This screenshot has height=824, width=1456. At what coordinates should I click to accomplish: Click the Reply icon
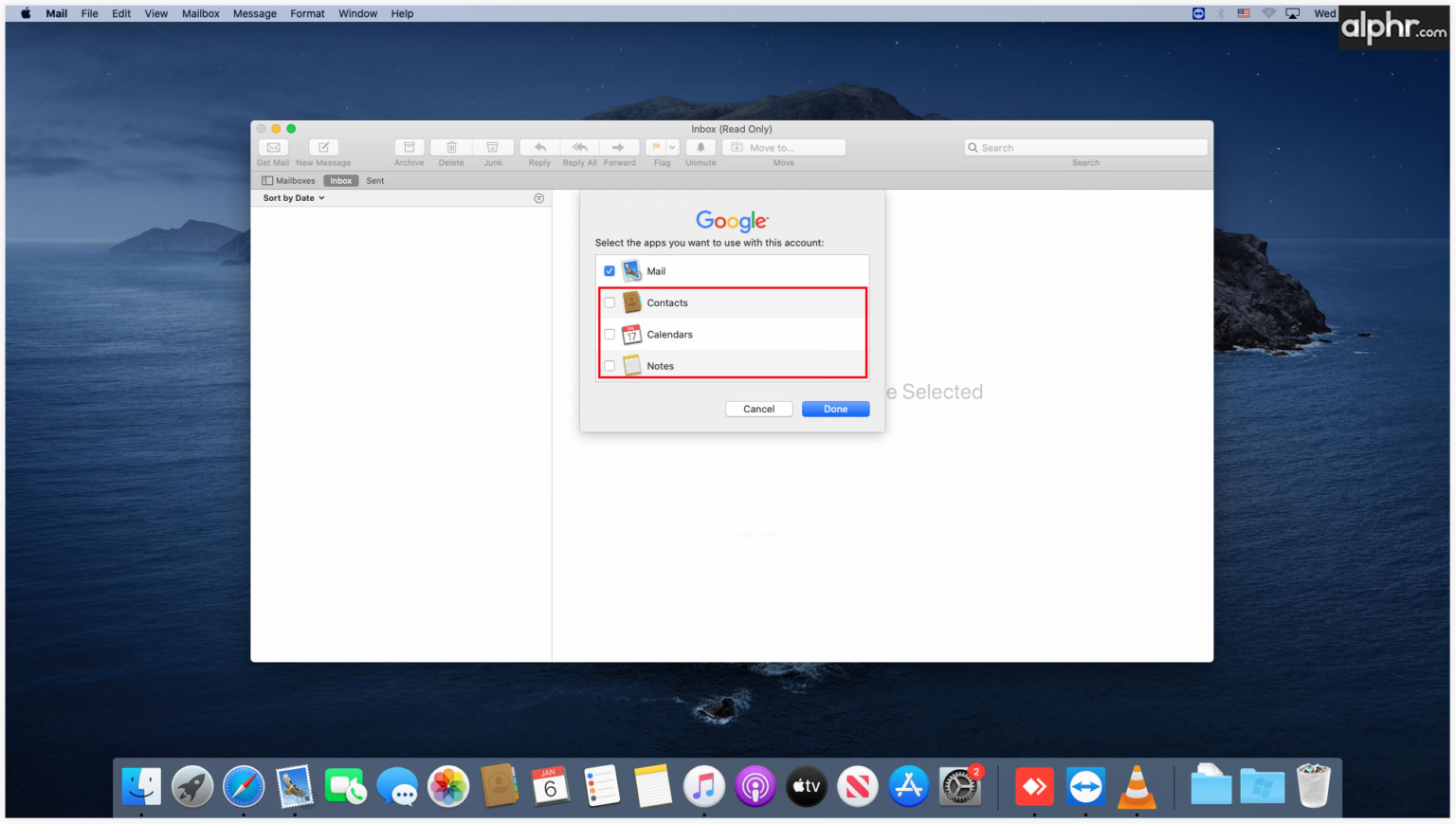[x=538, y=147]
